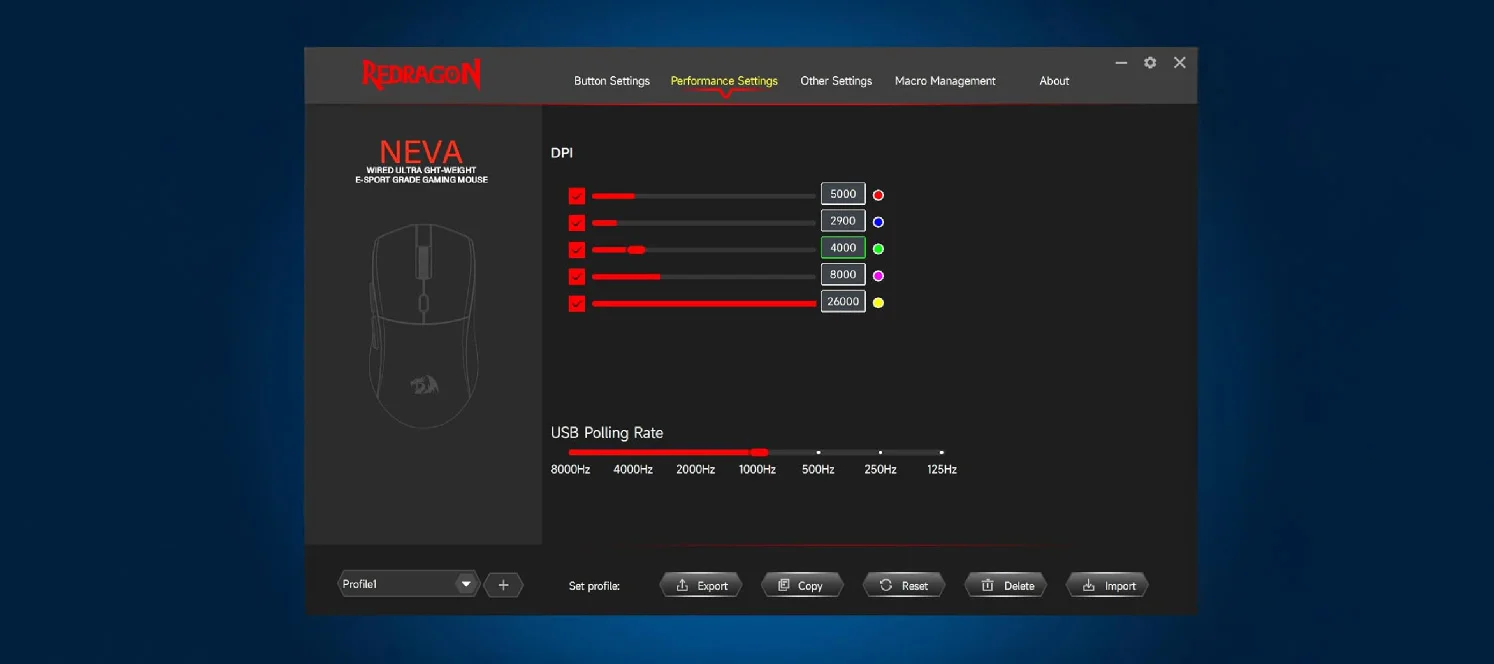Copy the current profile
The image size is (1494, 664).
pyautogui.click(x=802, y=585)
